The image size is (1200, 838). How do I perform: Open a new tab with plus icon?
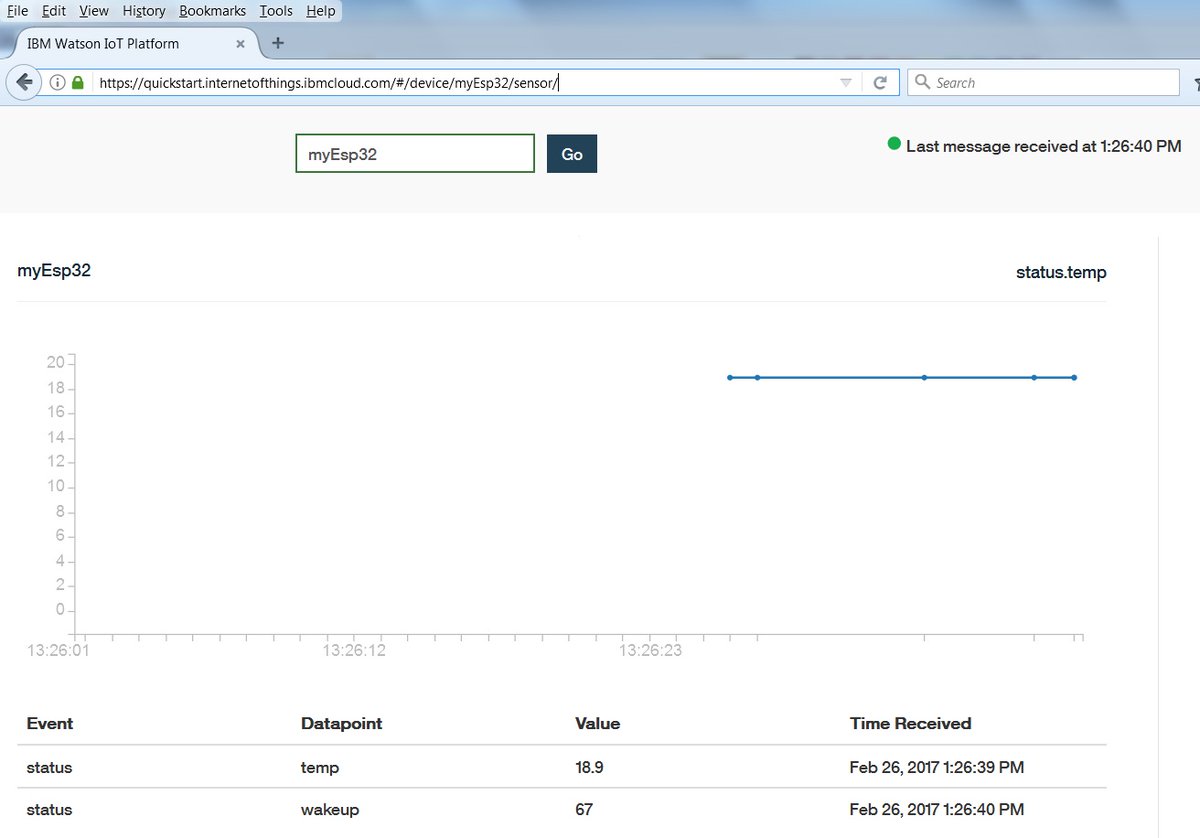(x=278, y=43)
